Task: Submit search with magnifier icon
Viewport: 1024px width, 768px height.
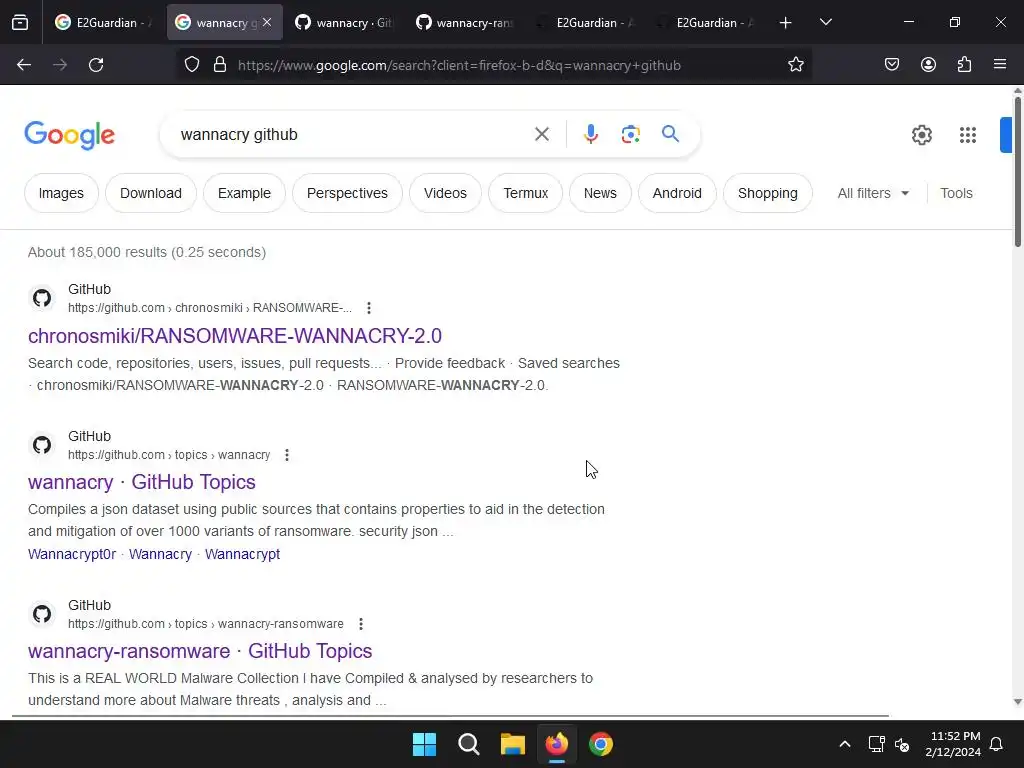Action: (670, 134)
